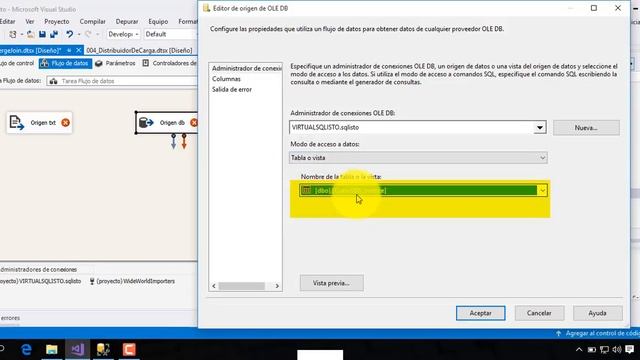Select the VIRTUALSQLISTO.sqlisto connection manager

(41, 281)
